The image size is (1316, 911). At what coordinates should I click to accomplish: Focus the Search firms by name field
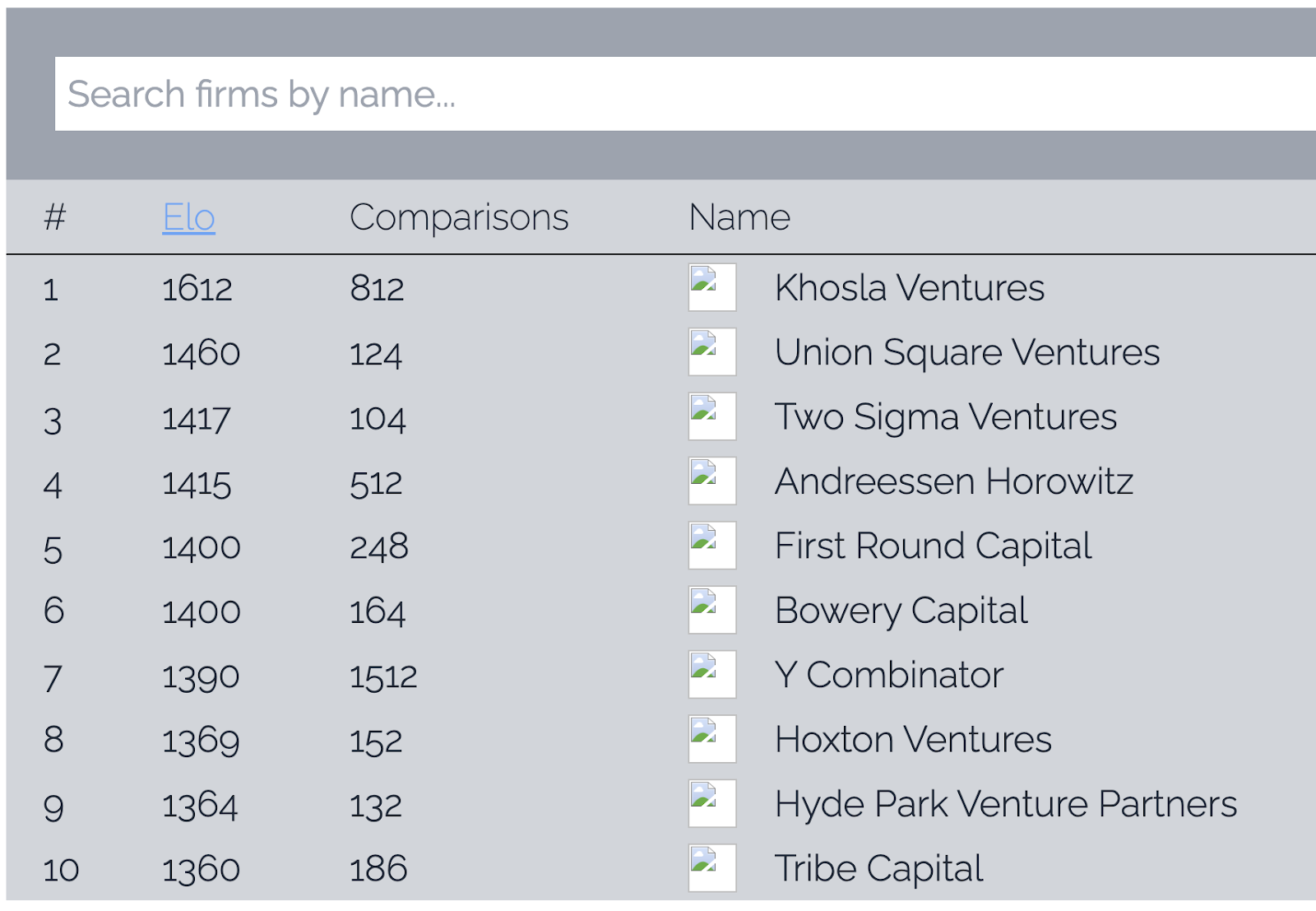click(685, 94)
